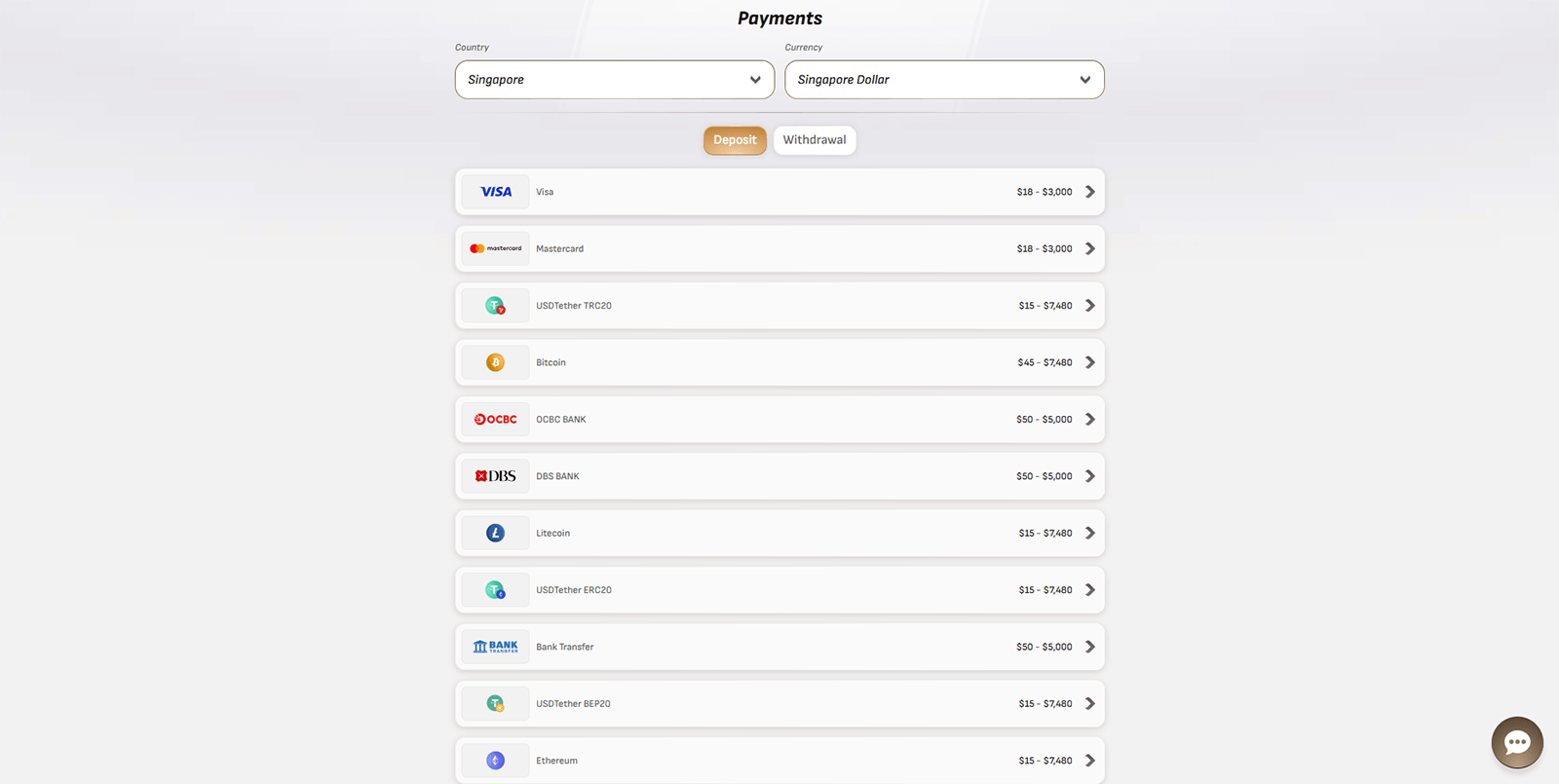Expand the Ethereum row chevron
The width and height of the screenshot is (1559, 784).
coord(1090,761)
